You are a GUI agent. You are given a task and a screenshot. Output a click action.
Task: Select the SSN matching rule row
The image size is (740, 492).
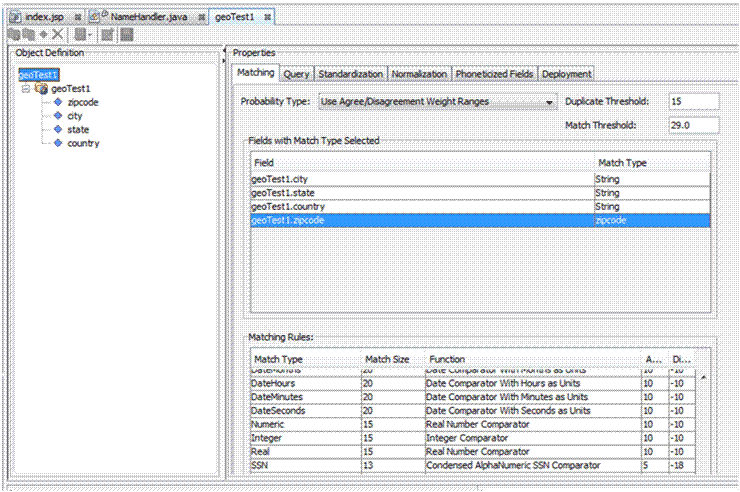pyautogui.click(x=473, y=466)
